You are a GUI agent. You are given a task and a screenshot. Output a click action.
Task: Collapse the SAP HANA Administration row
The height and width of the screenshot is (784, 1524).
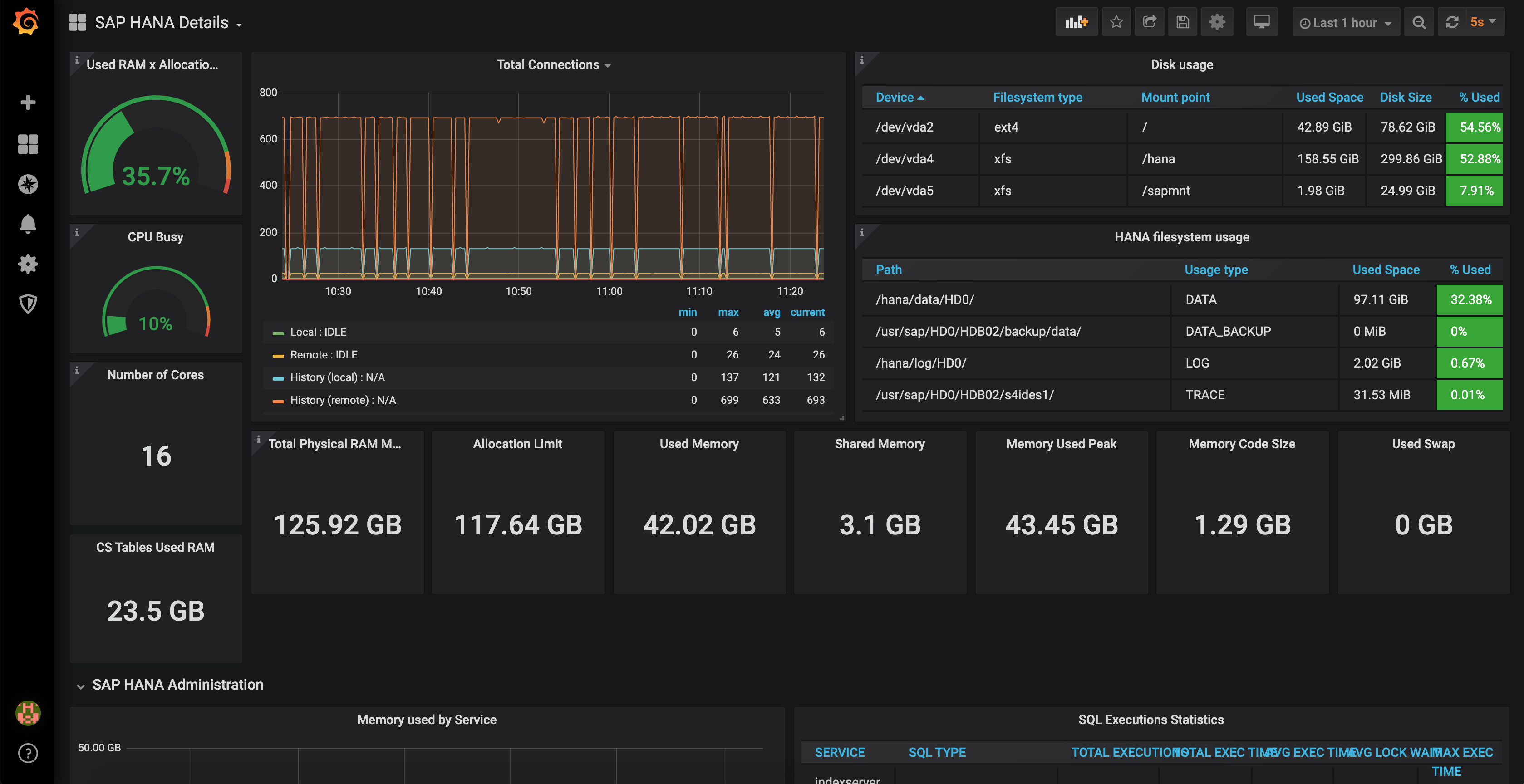[x=177, y=685]
